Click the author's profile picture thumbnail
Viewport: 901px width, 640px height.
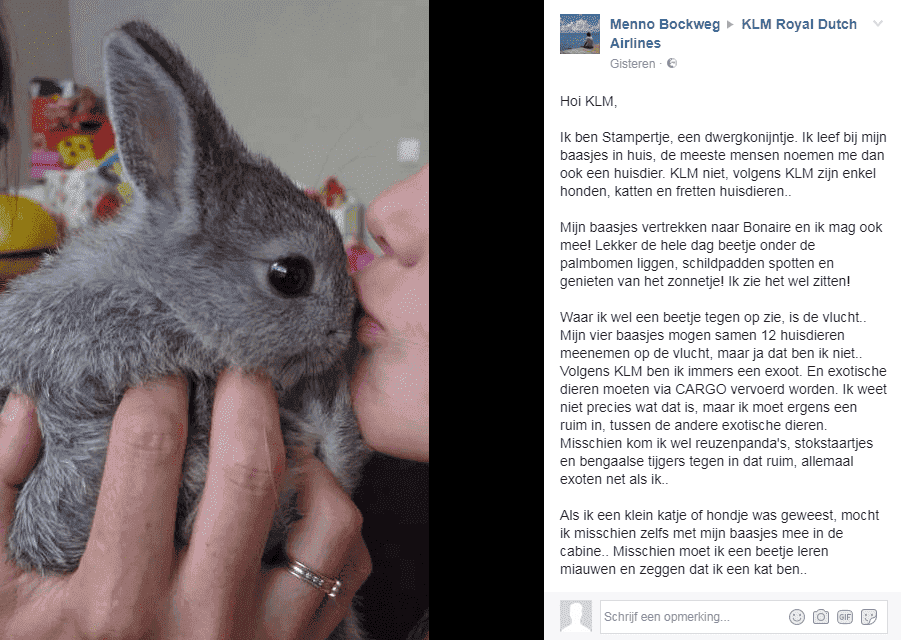[x=580, y=34]
